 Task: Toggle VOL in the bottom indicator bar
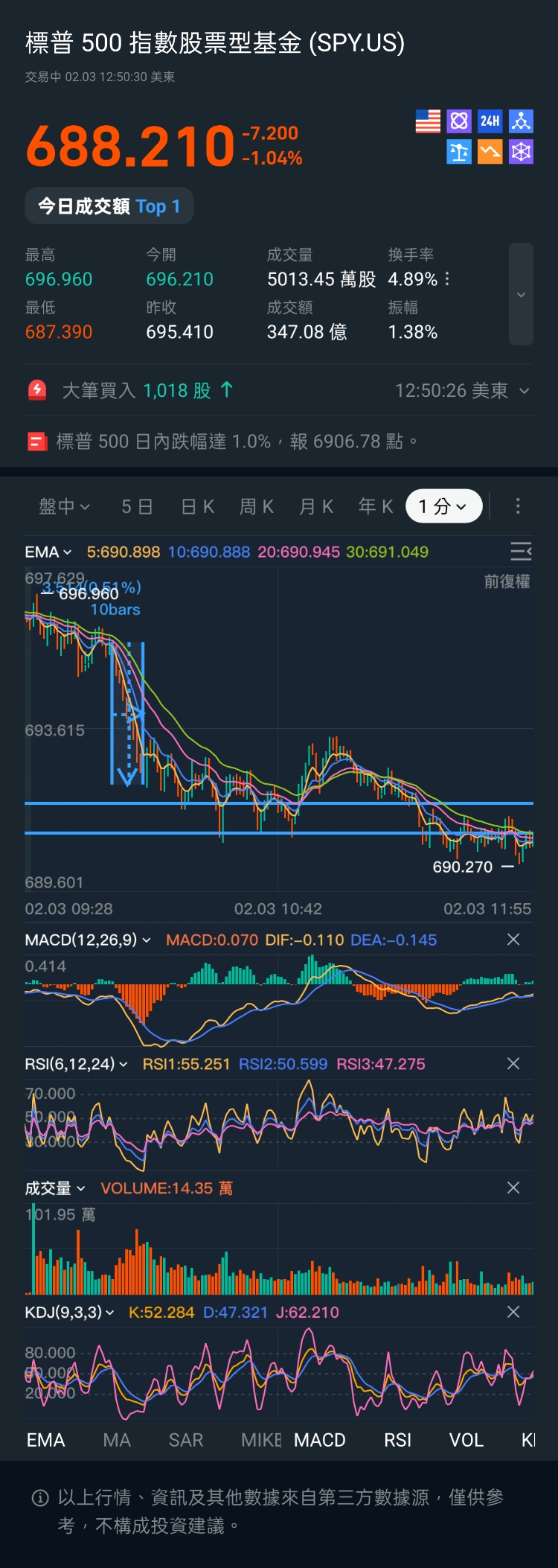point(466,1440)
